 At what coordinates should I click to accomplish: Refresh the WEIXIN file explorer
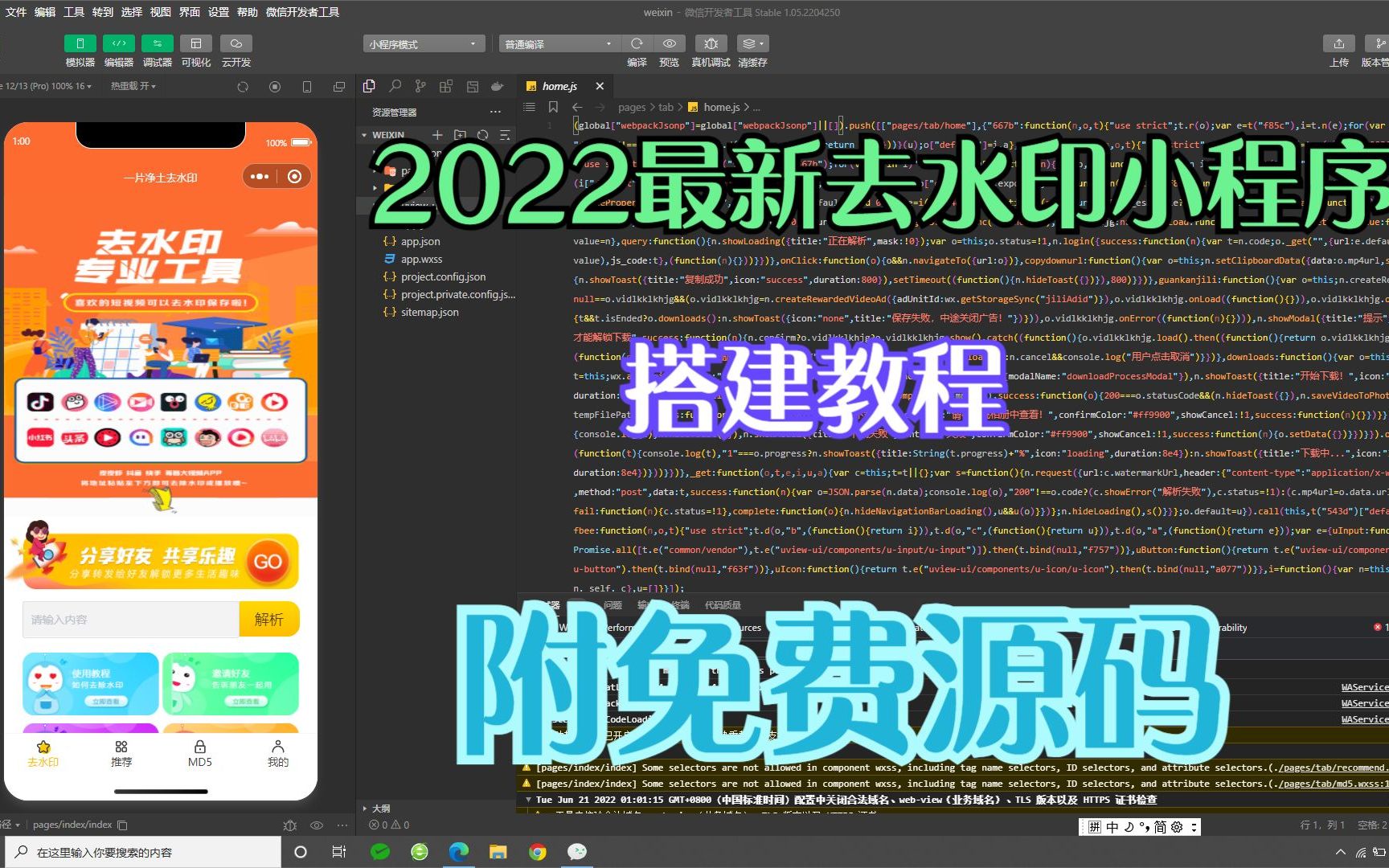(482, 135)
